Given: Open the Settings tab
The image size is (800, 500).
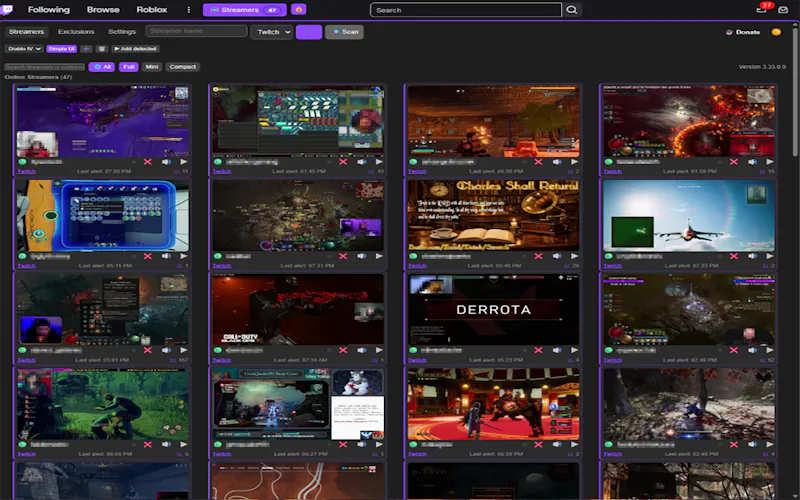Looking at the screenshot, I should [122, 32].
